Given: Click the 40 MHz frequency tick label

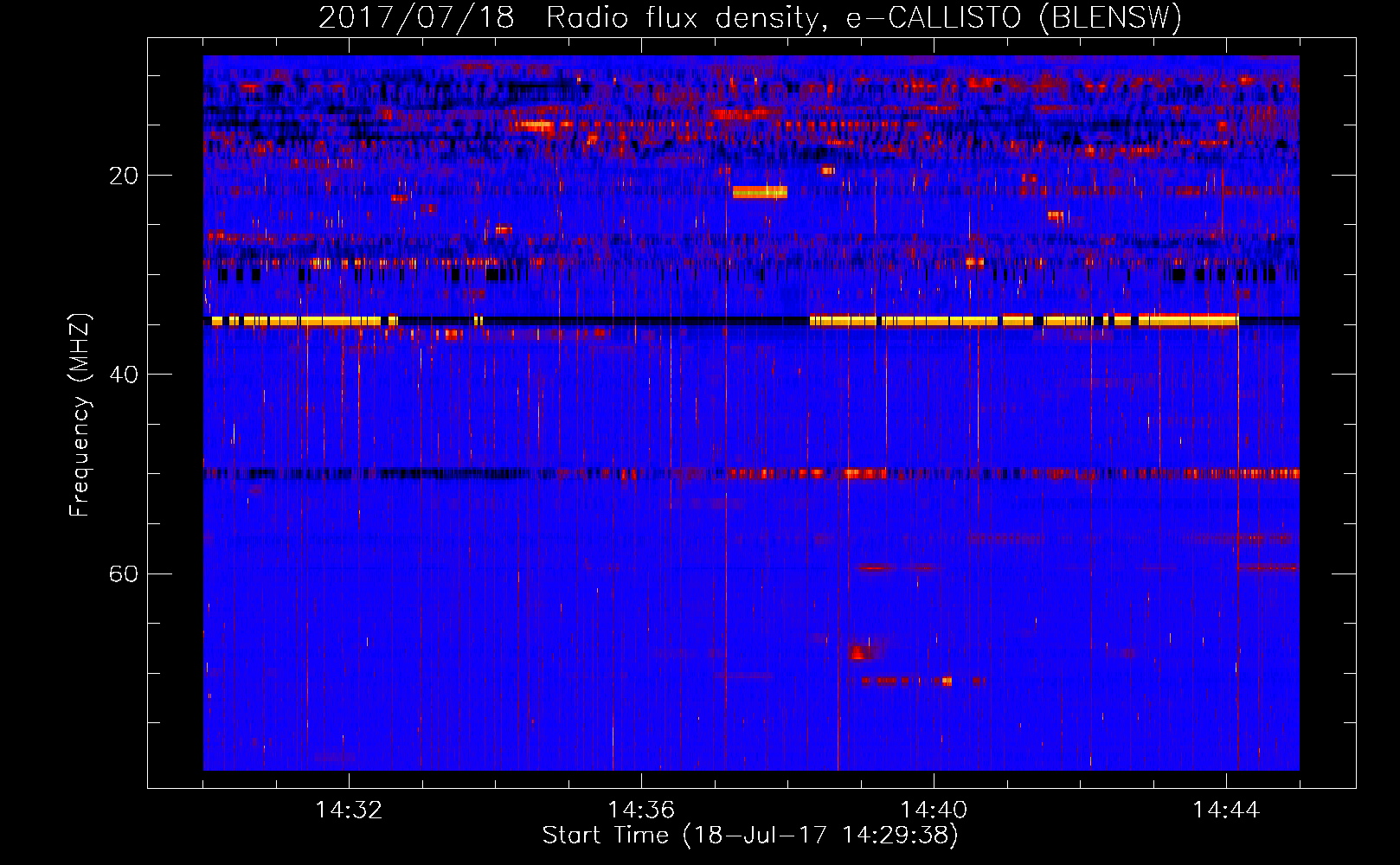Looking at the screenshot, I should pyautogui.click(x=124, y=375).
